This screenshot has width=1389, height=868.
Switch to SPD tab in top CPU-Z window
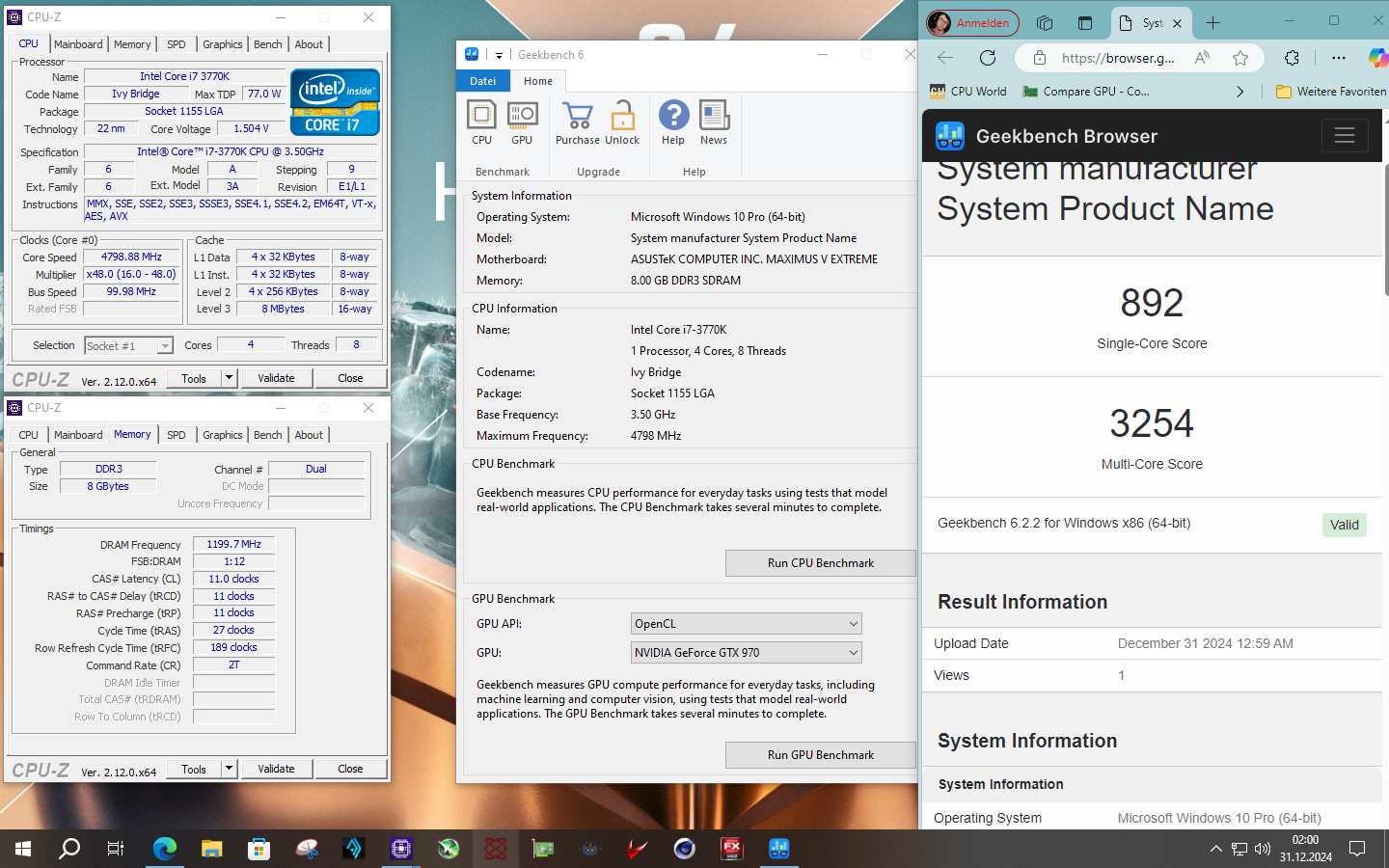point(177,44)
